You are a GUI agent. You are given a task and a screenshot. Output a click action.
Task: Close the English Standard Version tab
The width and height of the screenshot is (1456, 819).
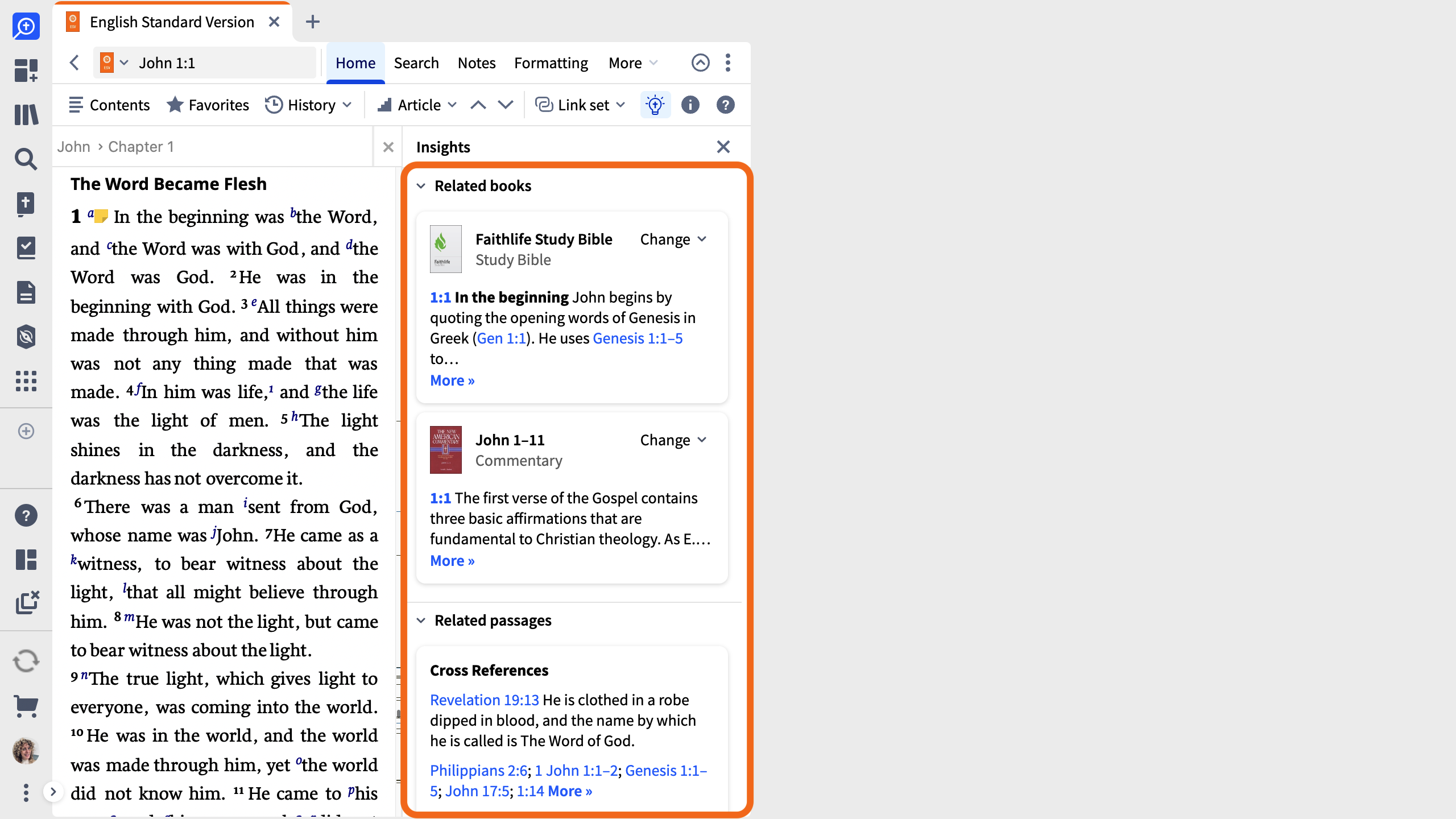click(x=274, y=22)
